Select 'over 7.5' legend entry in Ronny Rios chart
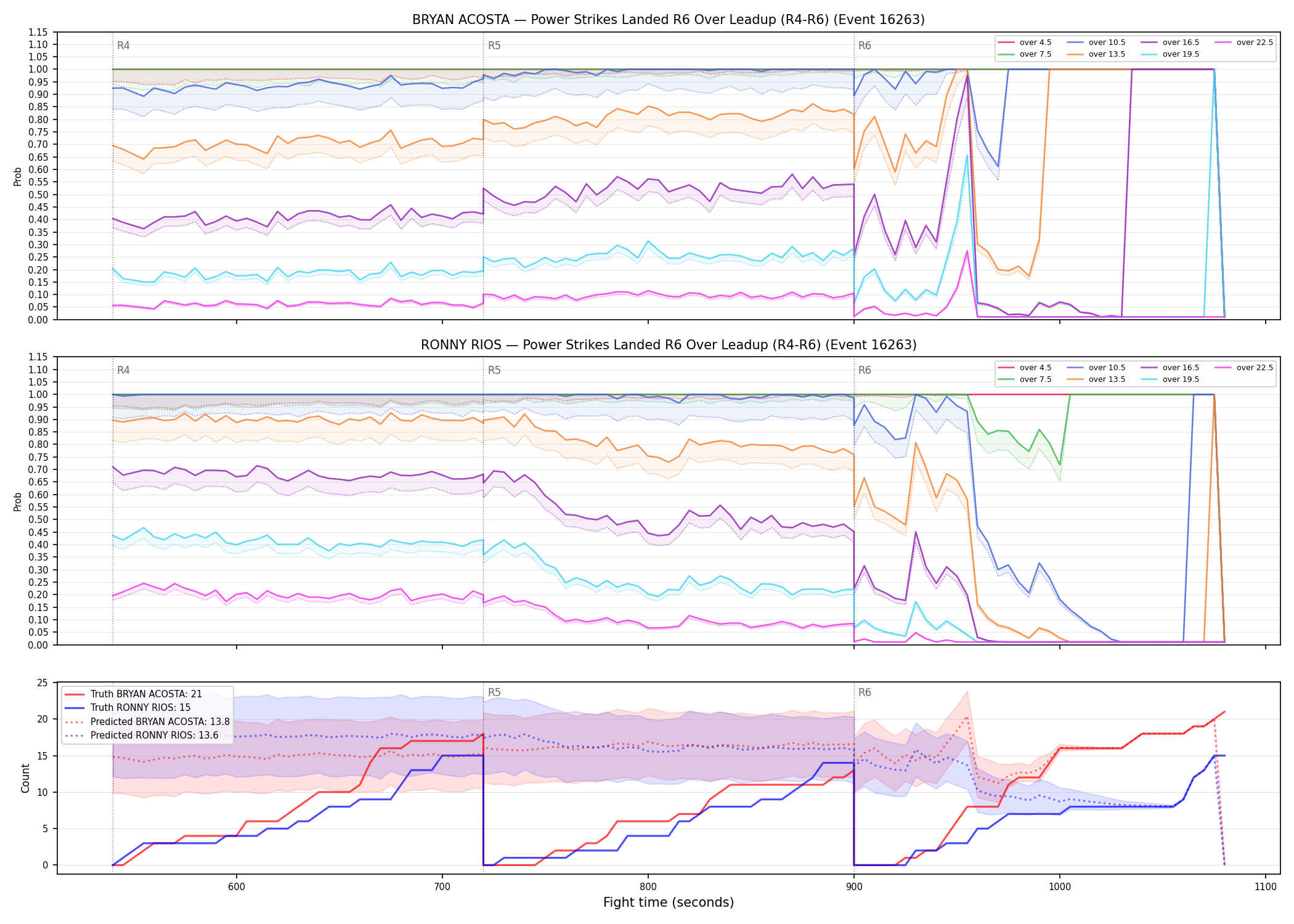1294x924 pixels. 1024,379
